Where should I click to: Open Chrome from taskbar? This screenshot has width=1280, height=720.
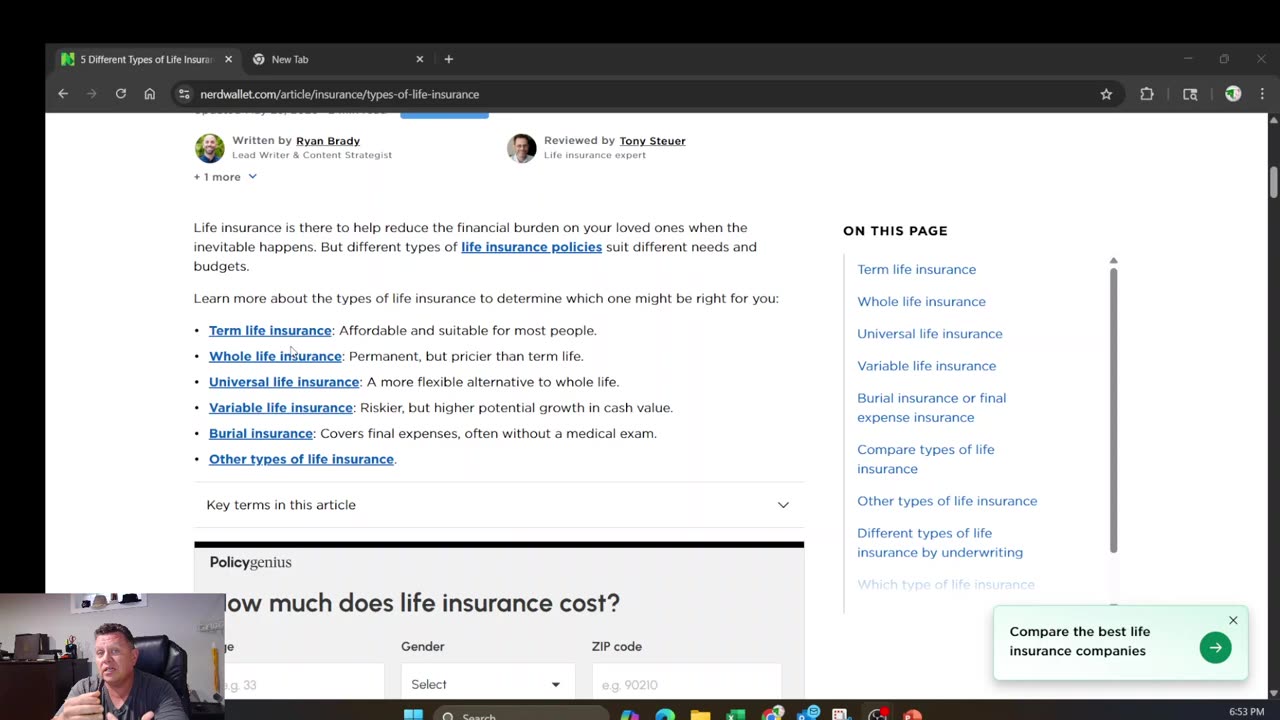[772, 714]
